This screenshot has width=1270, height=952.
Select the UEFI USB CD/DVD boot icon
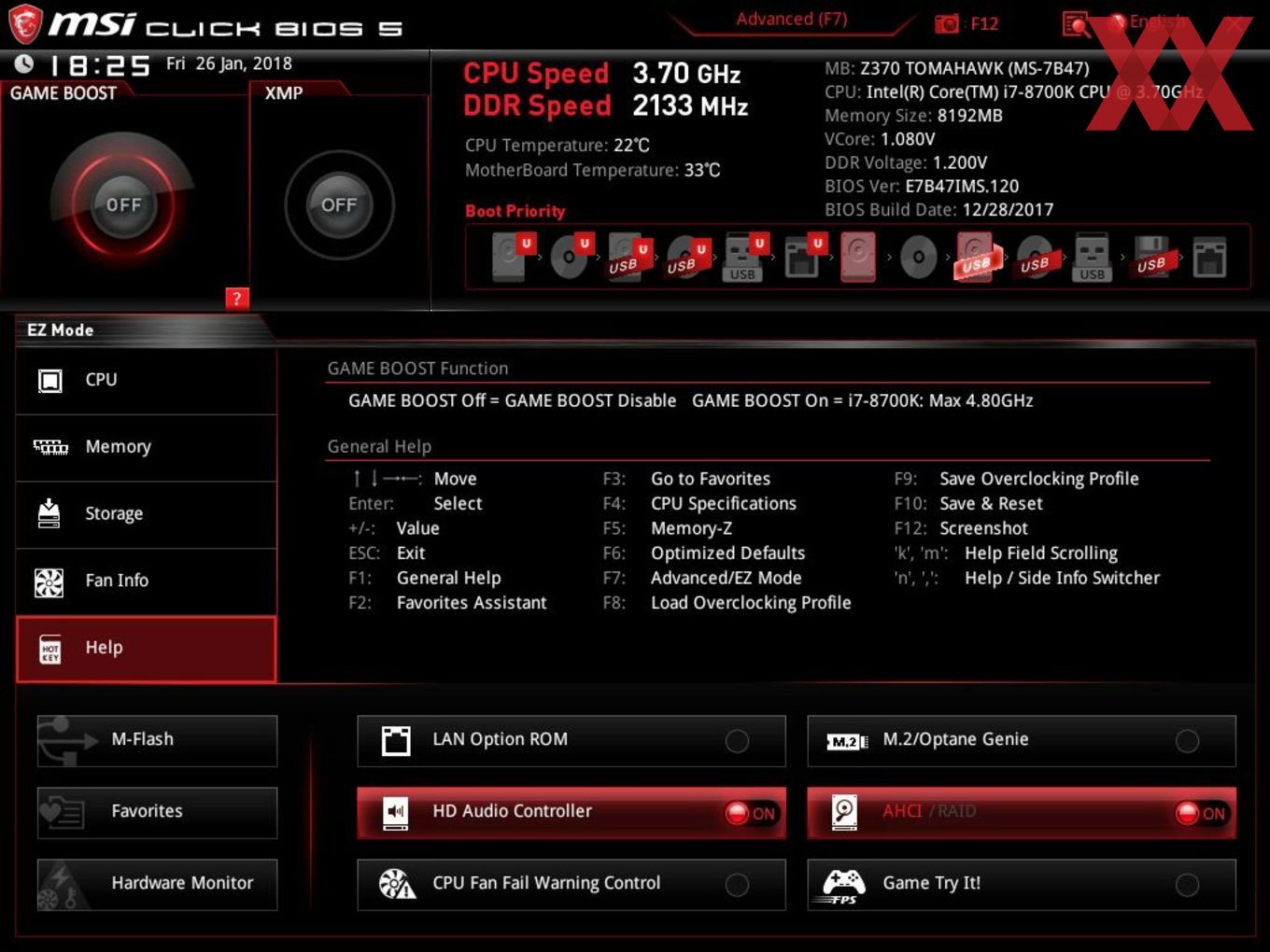point(686,258)
